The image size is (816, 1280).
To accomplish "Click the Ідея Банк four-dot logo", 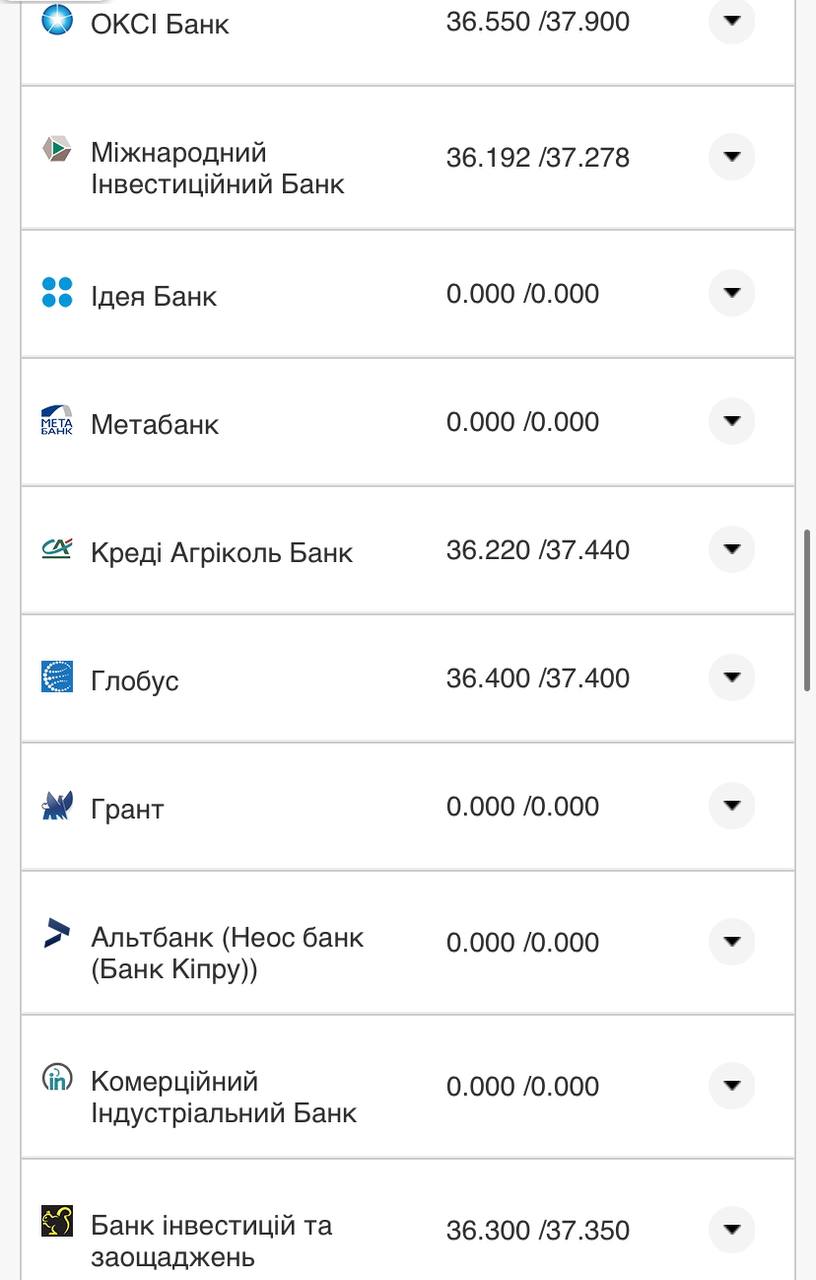I will [57, 292].
